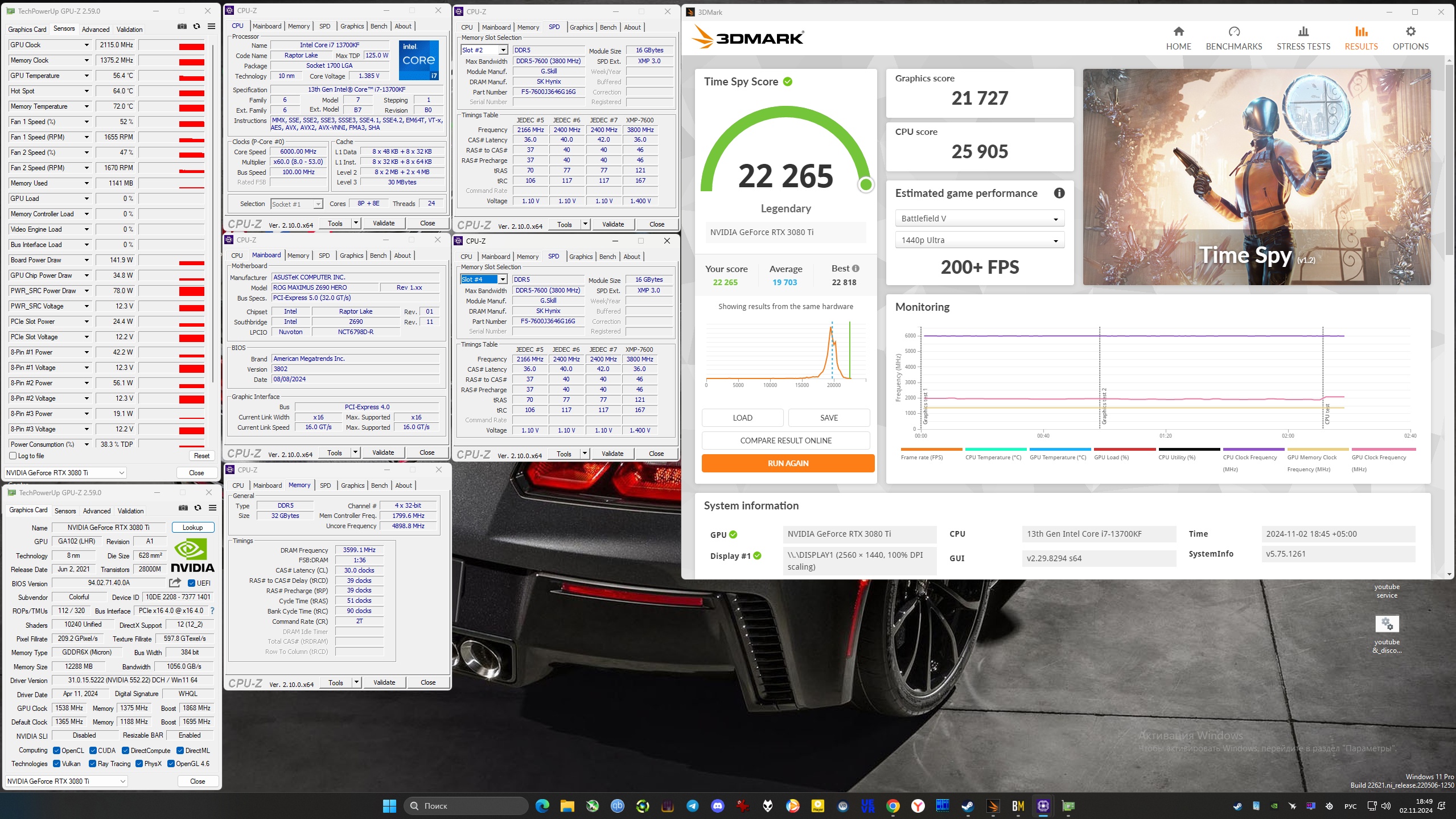Image resolution: width=1456 pixels, height=819 pixels.
Task: Open Graphics tab in CPU-Z Memory window
Action: coord(353,485)
